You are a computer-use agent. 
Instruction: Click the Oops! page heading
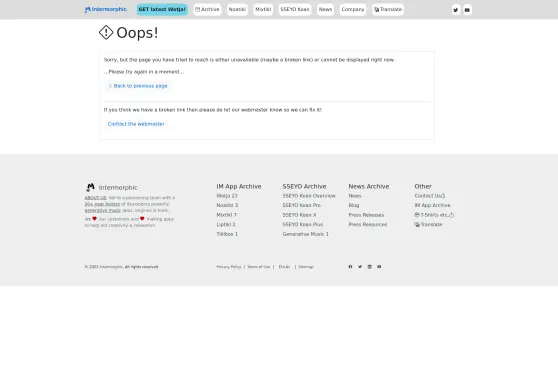coord(137,33)
